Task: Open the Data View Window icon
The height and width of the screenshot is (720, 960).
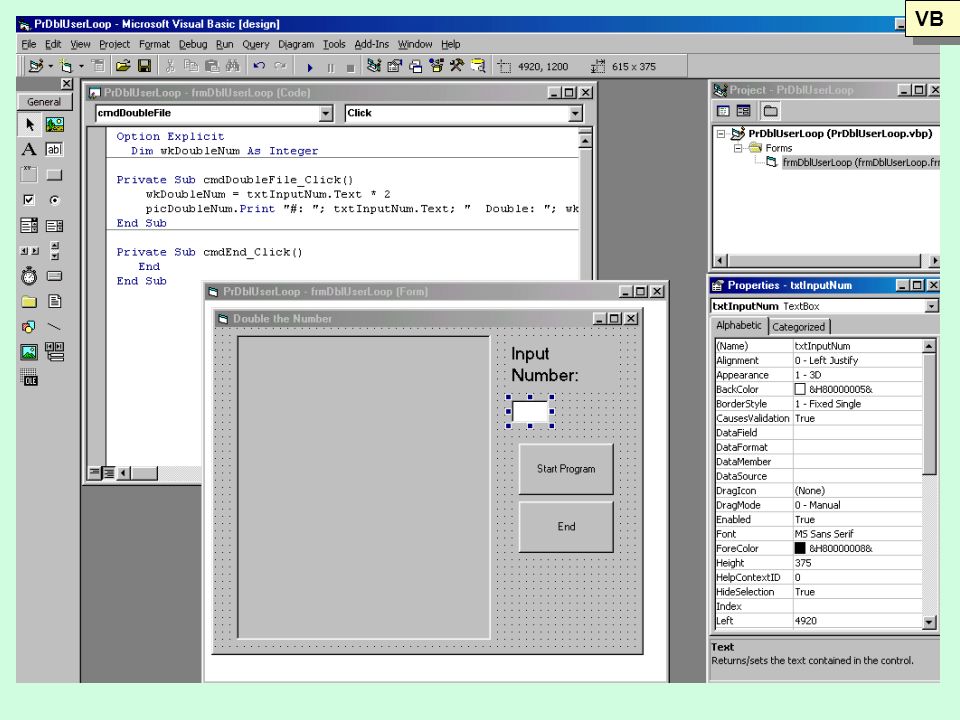Action: [478, 66]
